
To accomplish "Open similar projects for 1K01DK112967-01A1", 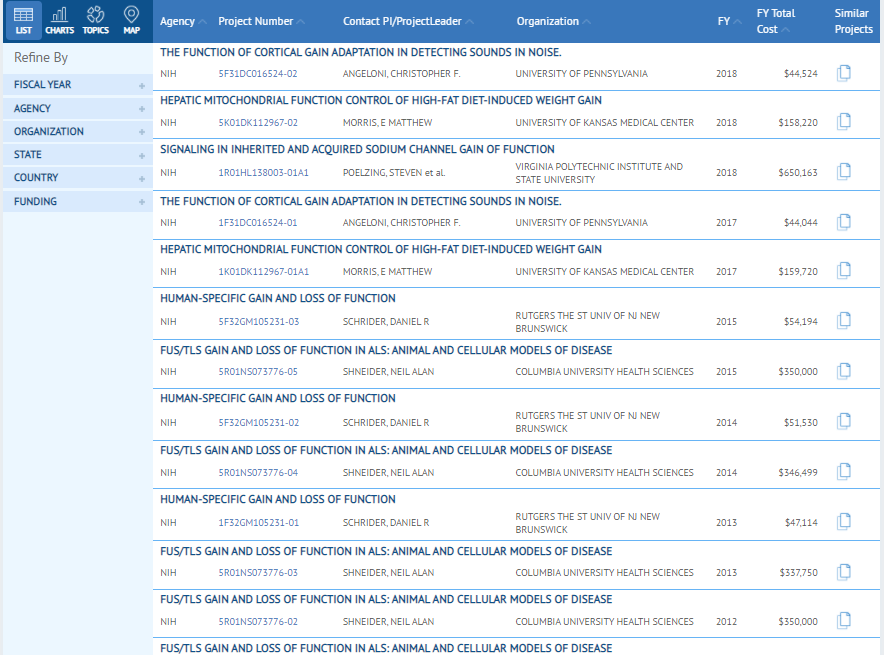I will [x=844, y=271].
